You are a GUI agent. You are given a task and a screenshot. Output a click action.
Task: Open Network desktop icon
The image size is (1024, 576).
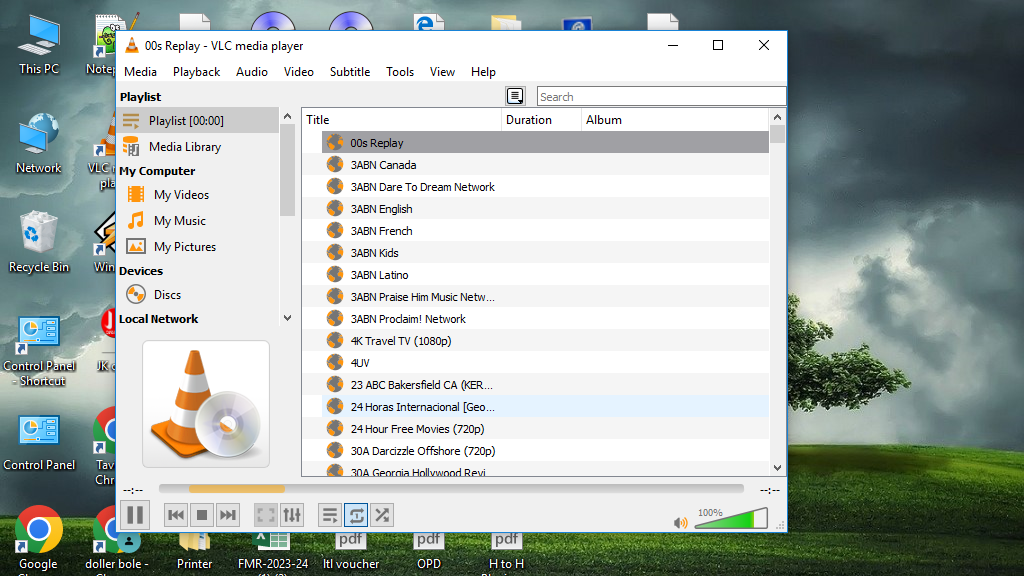coord(39,144)
